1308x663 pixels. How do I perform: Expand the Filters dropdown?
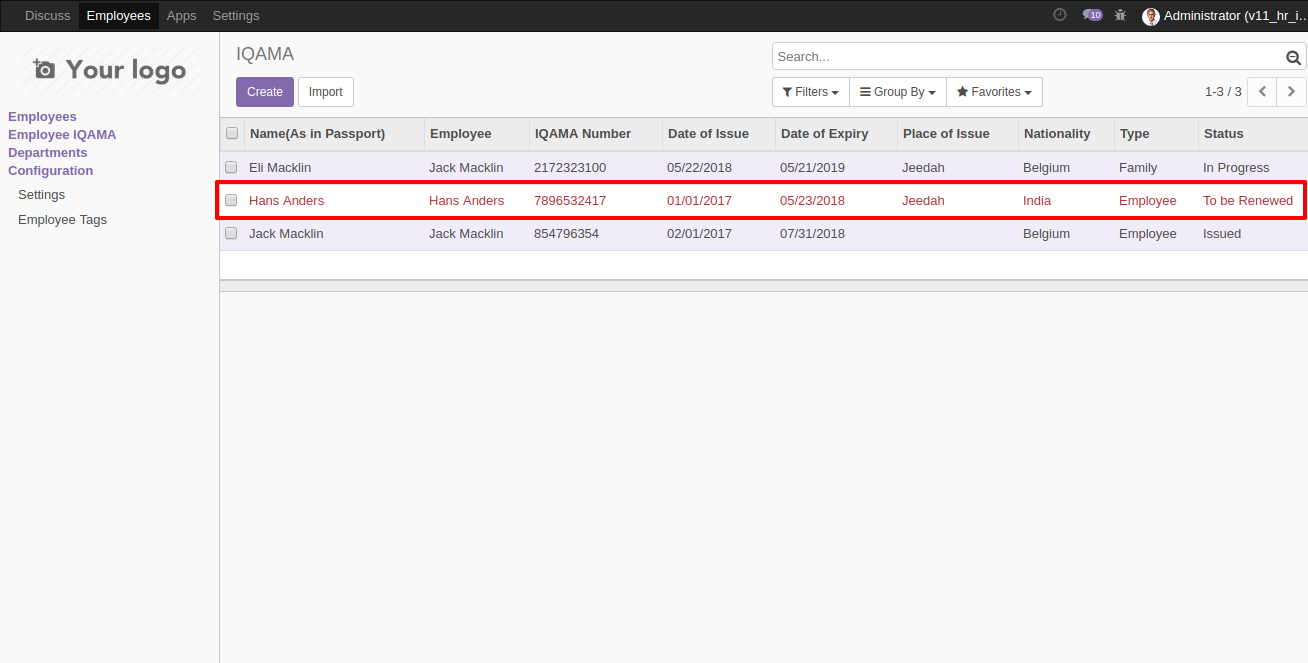coord(810,92)
